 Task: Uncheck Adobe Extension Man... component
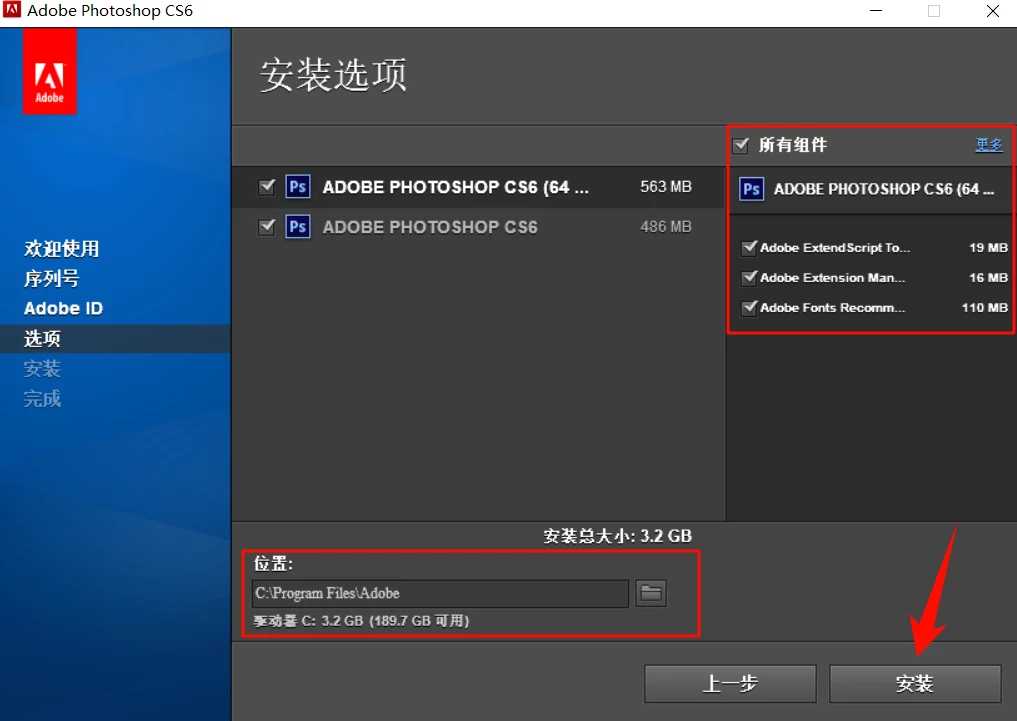coord(749,278)
